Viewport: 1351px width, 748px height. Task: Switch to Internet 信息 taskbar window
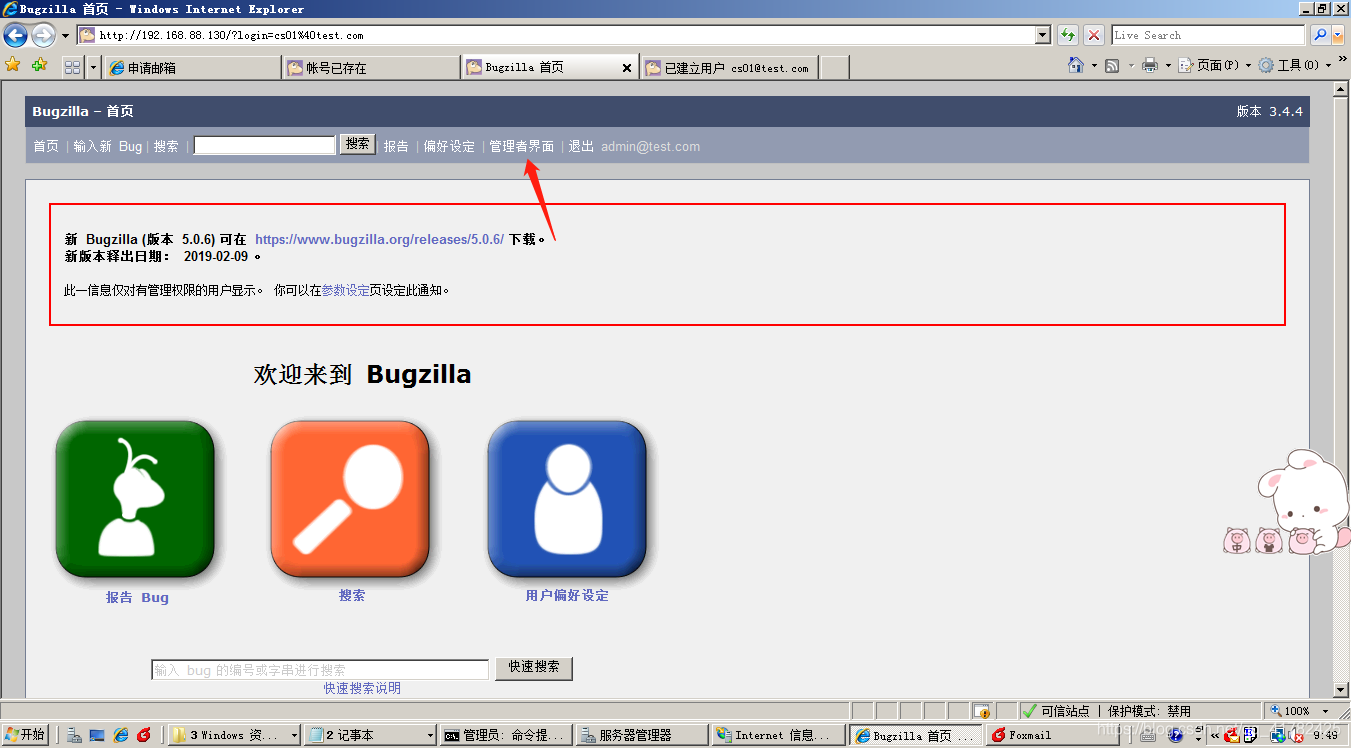(777, 735)
